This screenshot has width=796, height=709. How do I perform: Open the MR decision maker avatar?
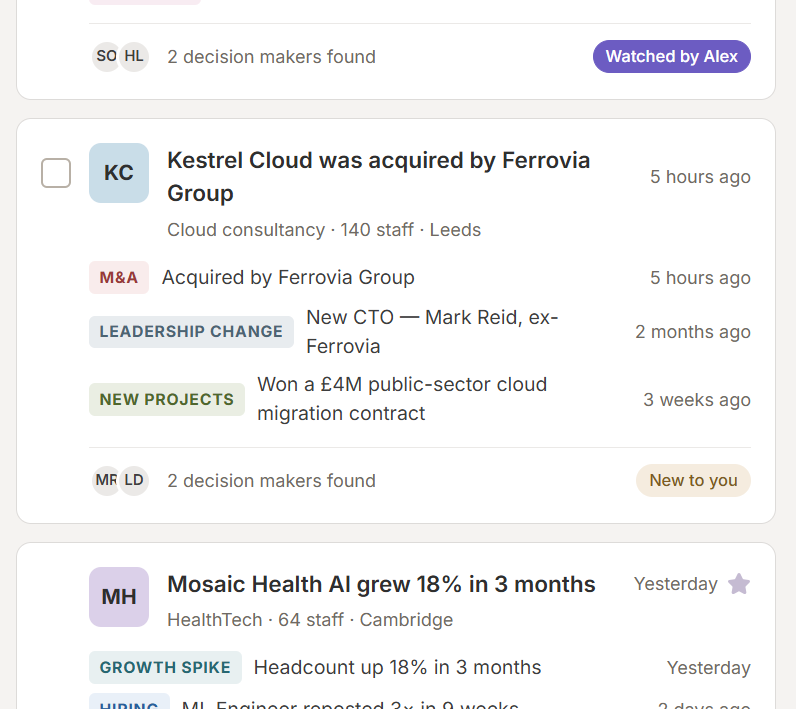106,480
